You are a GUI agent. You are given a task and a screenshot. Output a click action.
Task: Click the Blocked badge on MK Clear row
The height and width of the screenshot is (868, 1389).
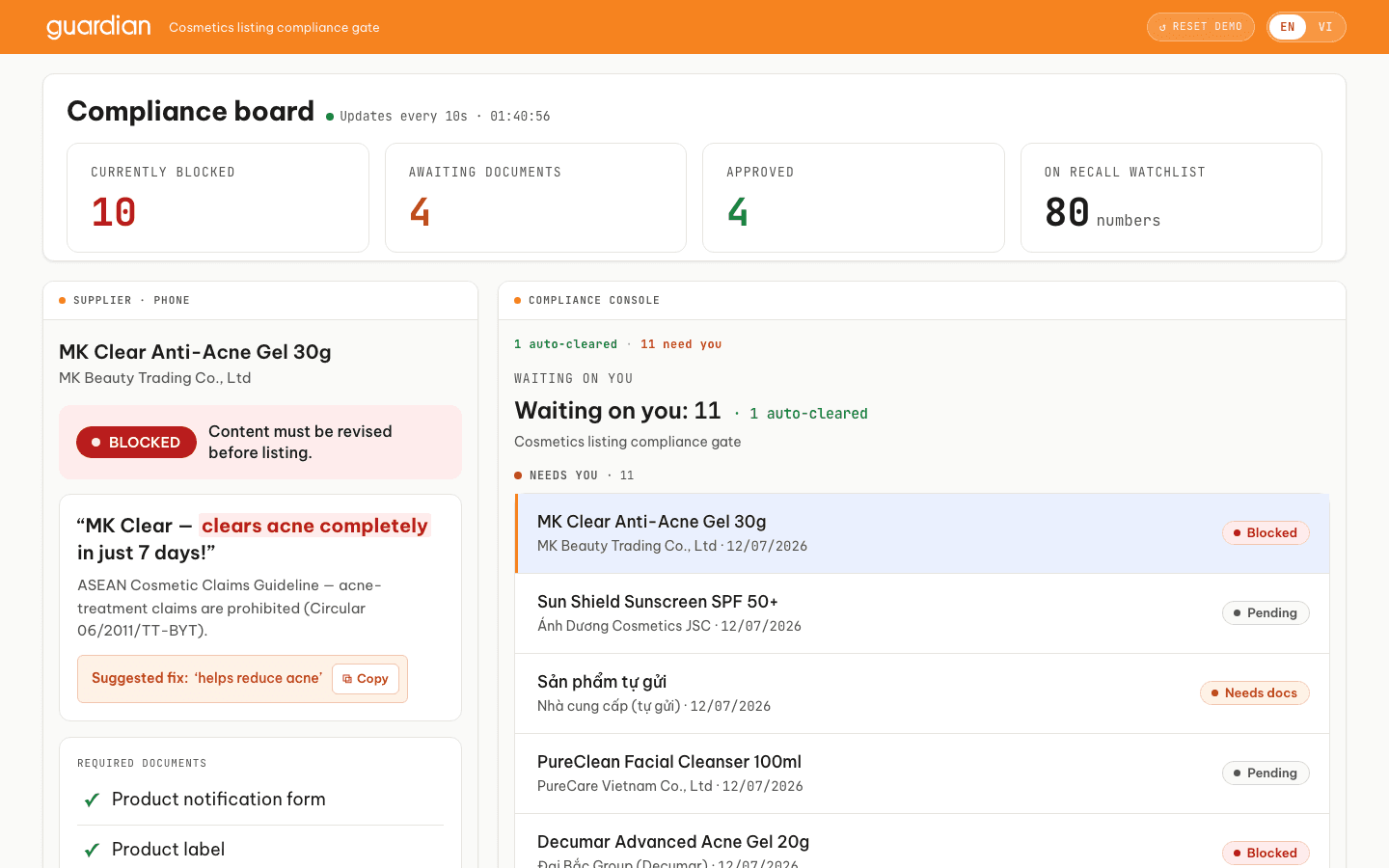(1266, 533)
